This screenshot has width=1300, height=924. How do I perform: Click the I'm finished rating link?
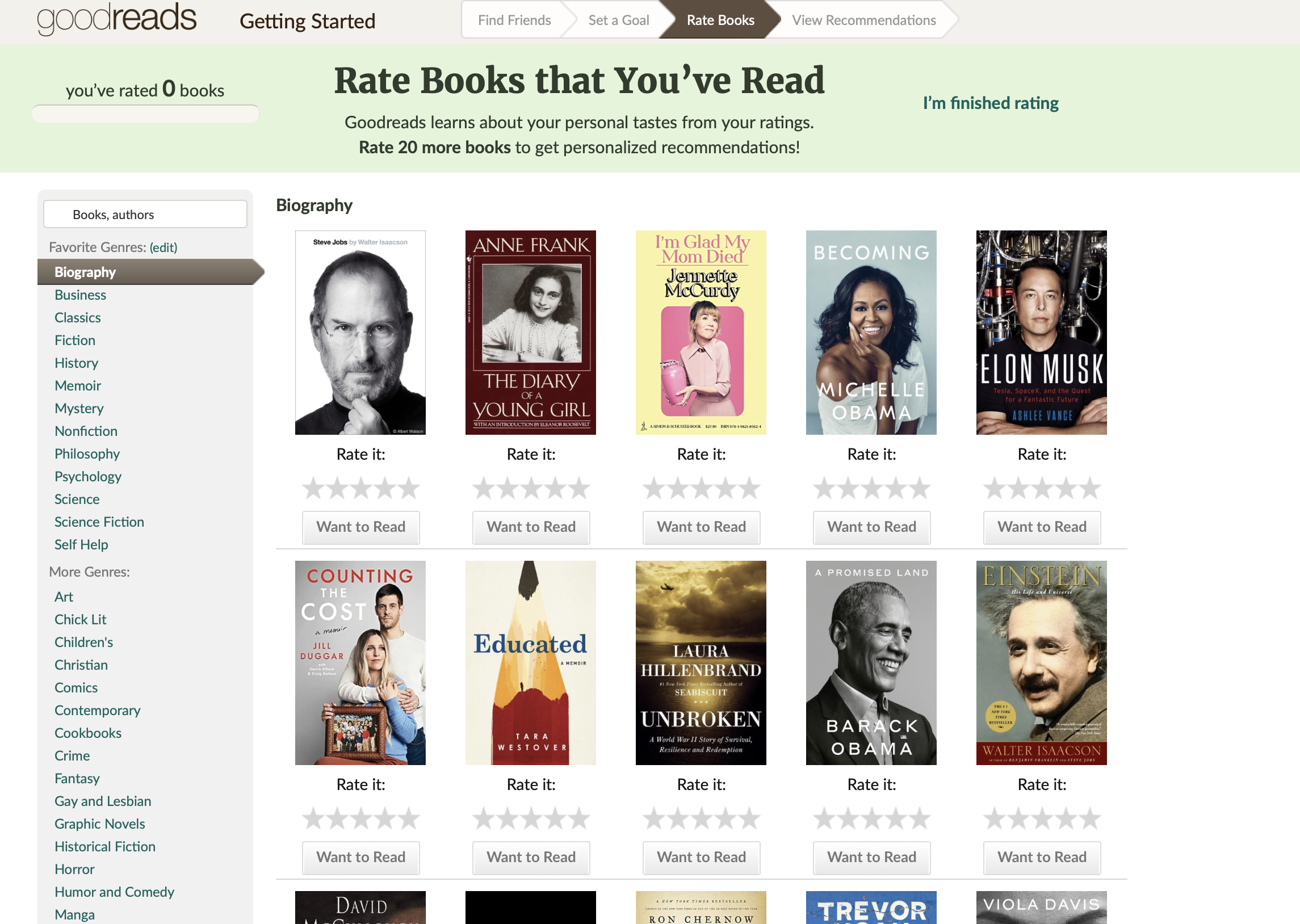[991, 103]
